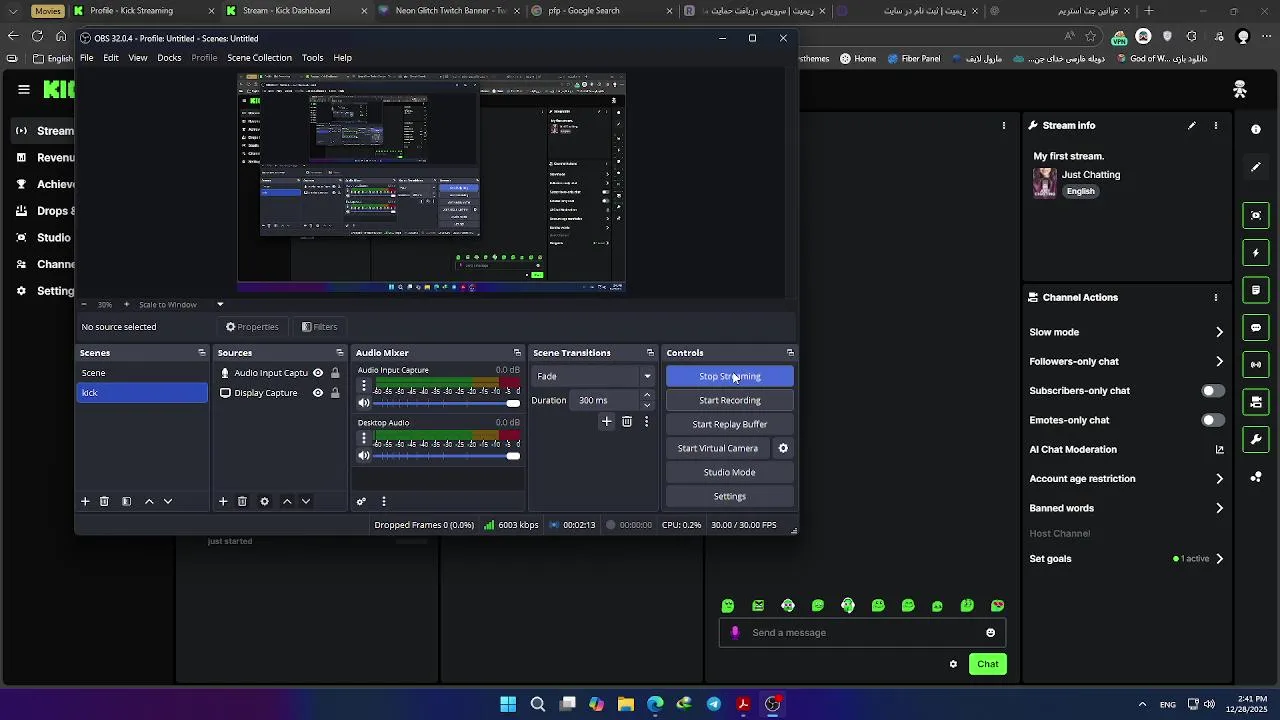Expand Set goals section
The image size is (1280, 720).
(x=1219, y=559)
